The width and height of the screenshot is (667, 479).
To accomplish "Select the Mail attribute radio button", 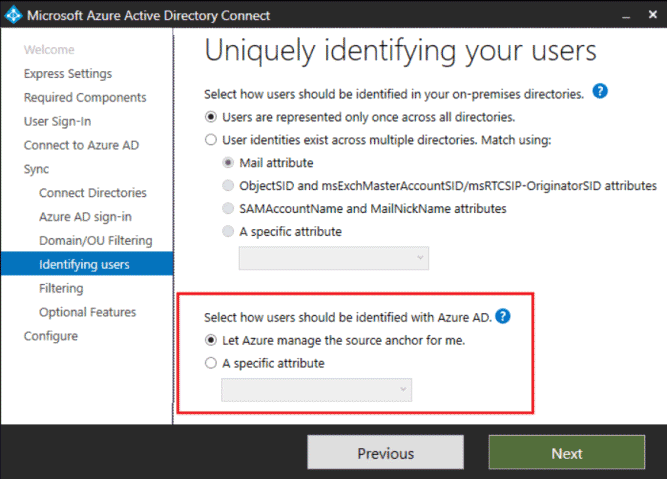I will click(230, 162).
